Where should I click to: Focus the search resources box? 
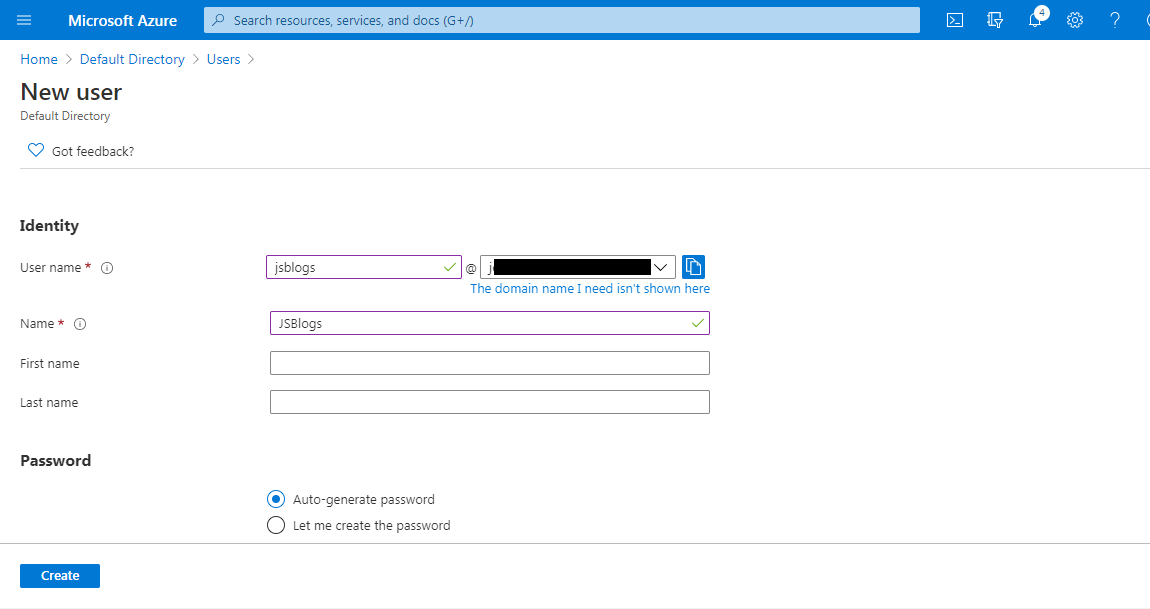tap(570, 20)
